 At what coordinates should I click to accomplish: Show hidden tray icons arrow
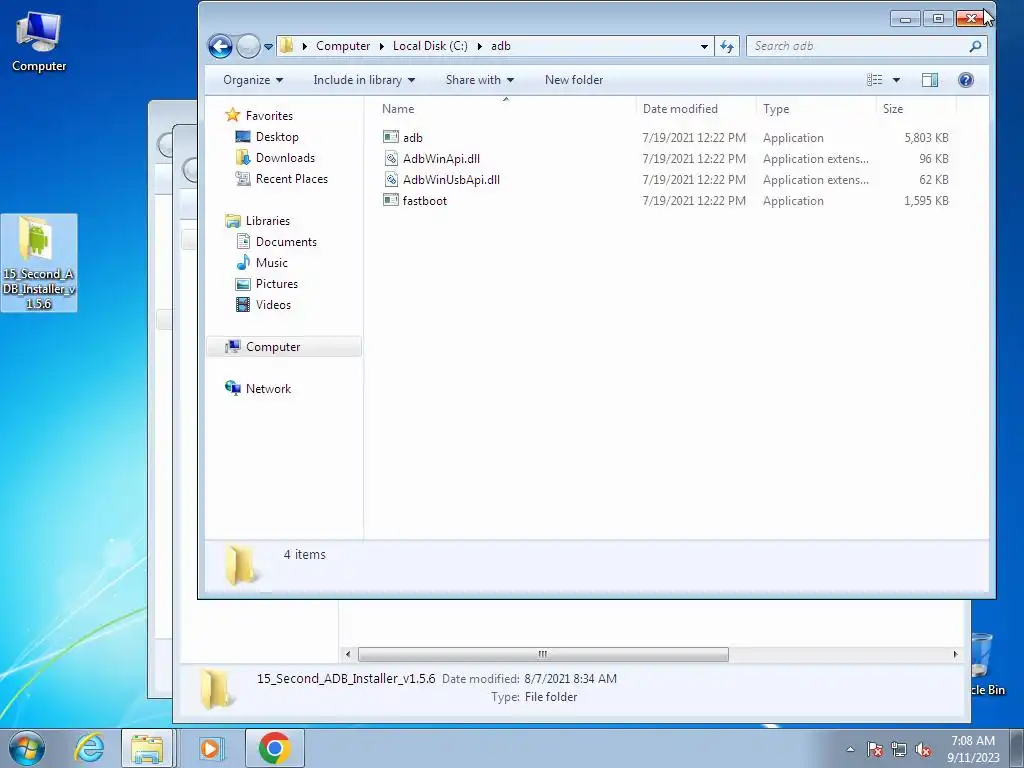tap(850, 749)
